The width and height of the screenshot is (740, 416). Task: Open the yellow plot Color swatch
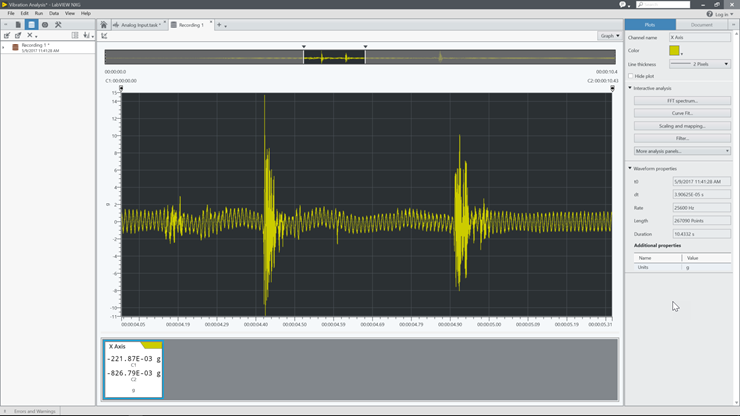tap(674, 50)
